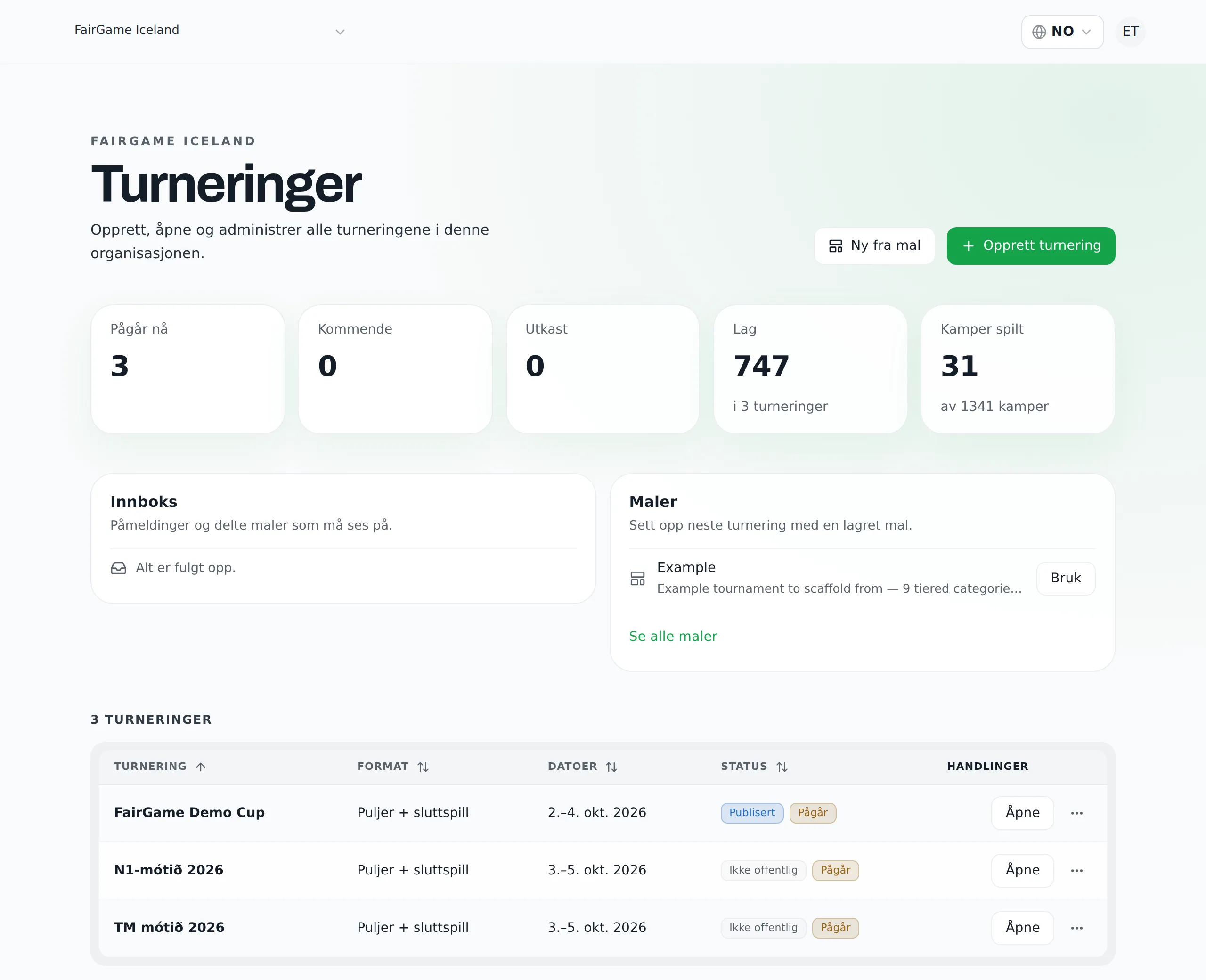
Task: Click Åpne for FairGame Demo Cup
Action: click(1022, 813)
